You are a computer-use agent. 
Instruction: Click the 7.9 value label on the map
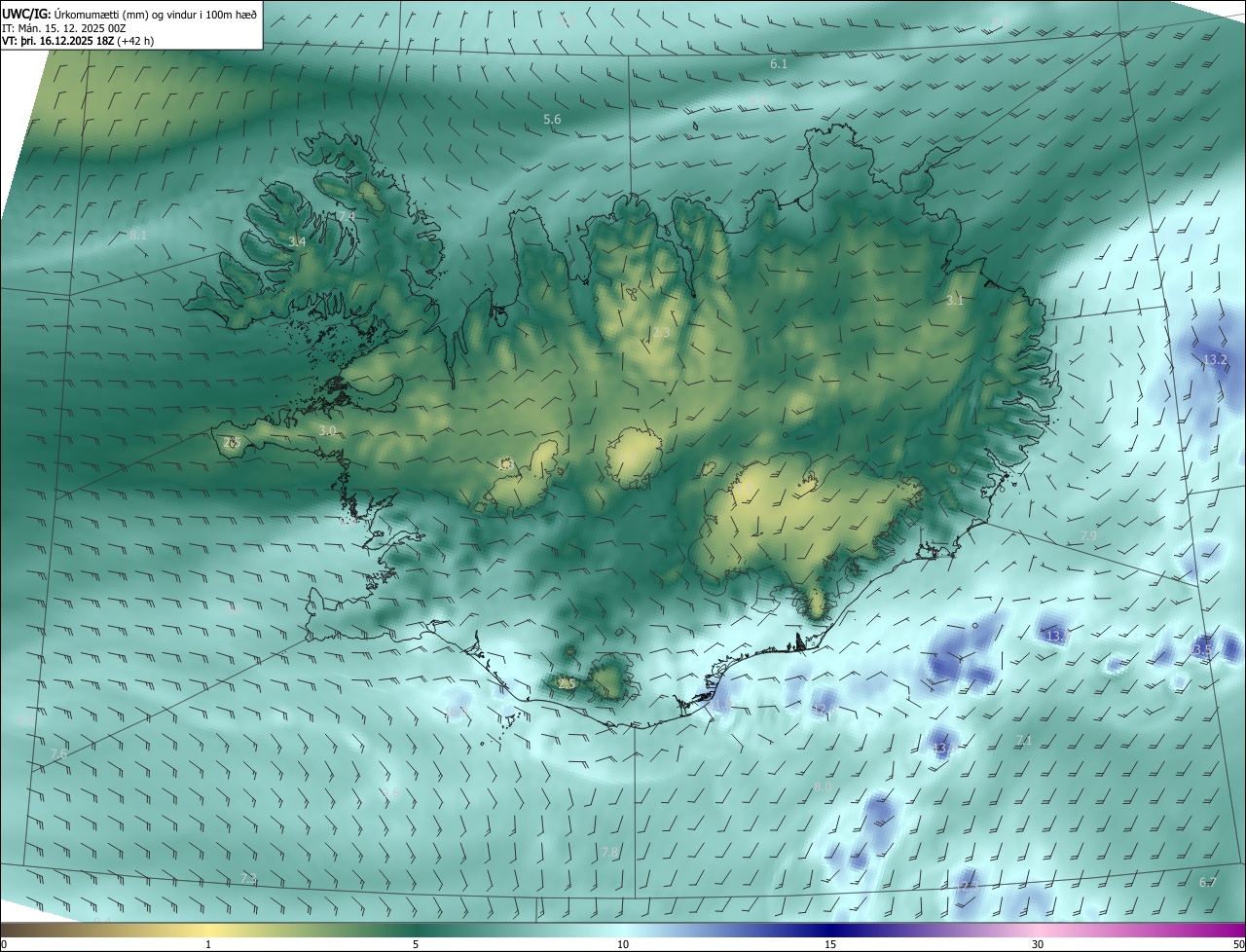1088,536
